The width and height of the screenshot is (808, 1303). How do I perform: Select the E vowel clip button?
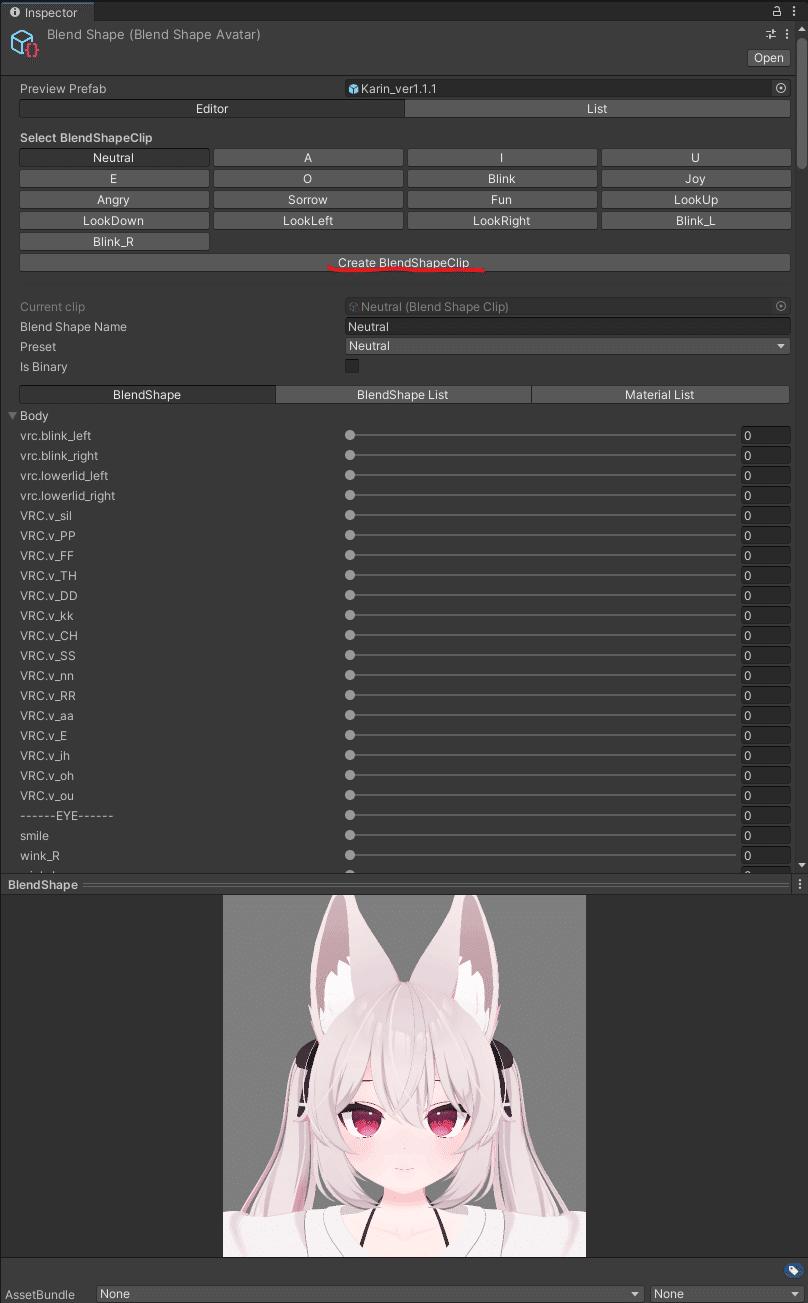114,179
